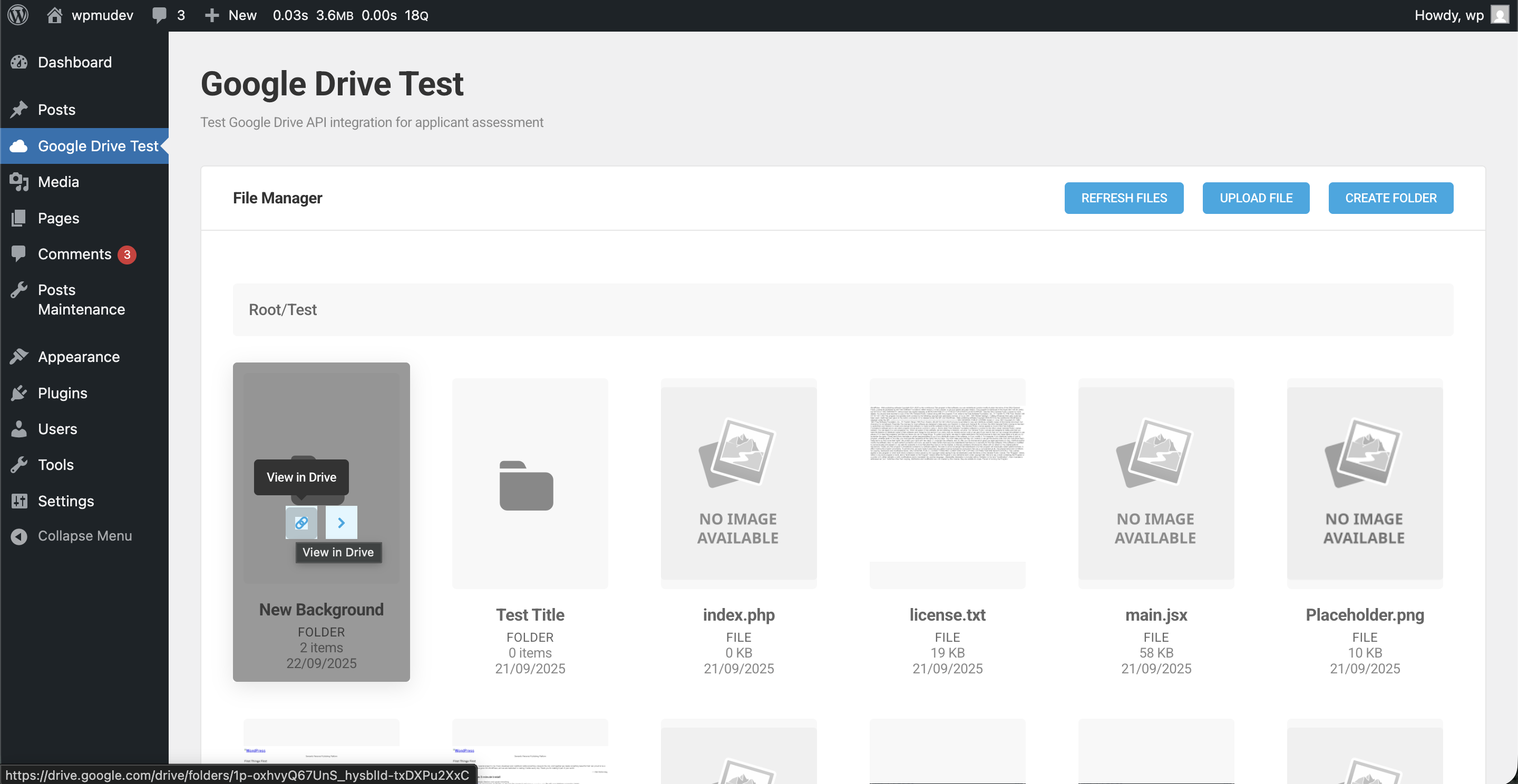Click the Placeholder.png file name

coord(1365,615)
